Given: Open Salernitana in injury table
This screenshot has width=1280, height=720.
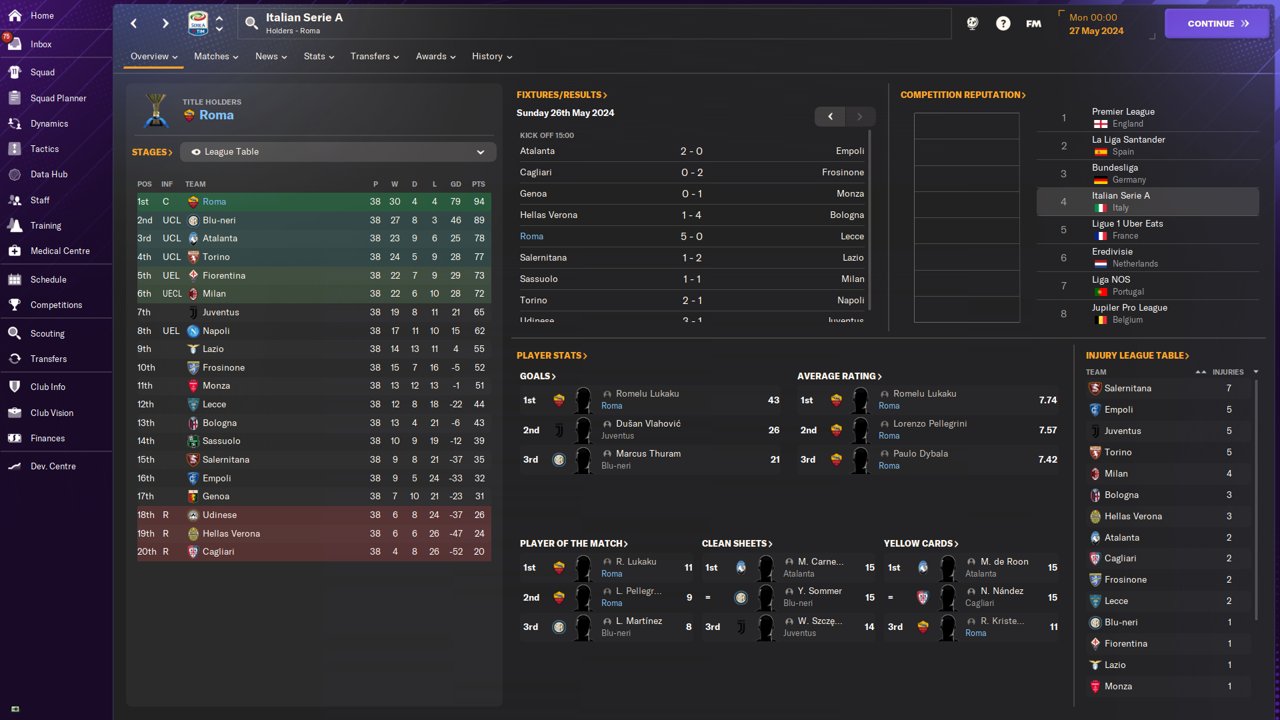Looking at the screenshot, I should coord(1127,388).
